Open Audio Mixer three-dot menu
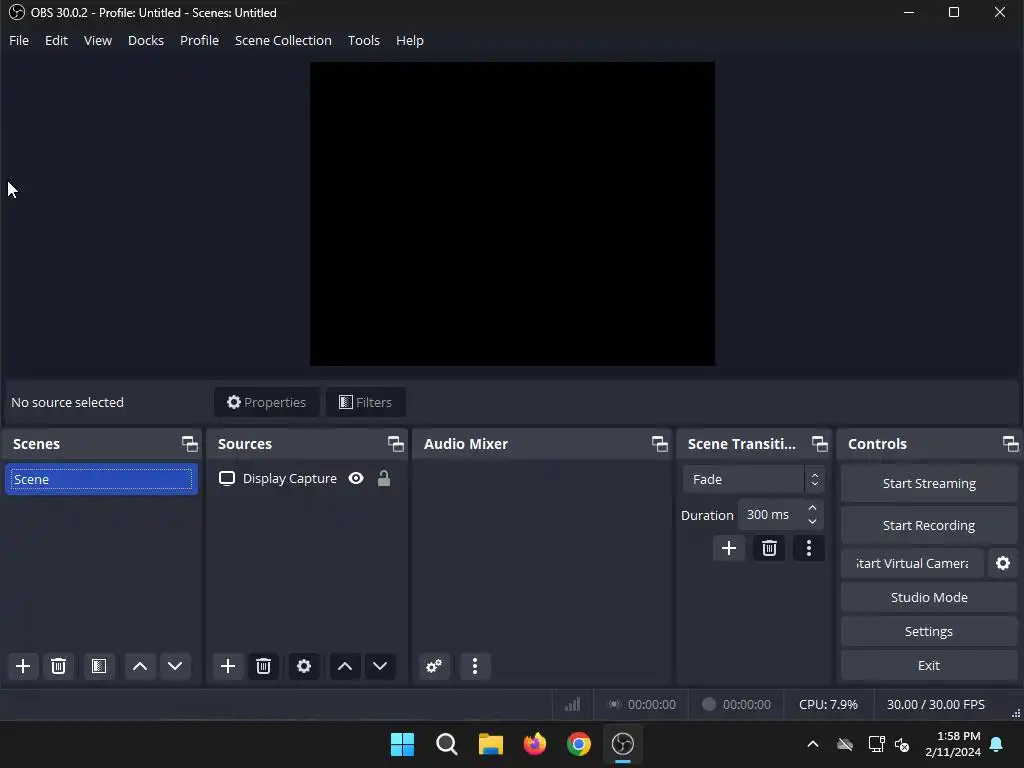The width and height of the screenshot is (1024, 768). (475, 666)
